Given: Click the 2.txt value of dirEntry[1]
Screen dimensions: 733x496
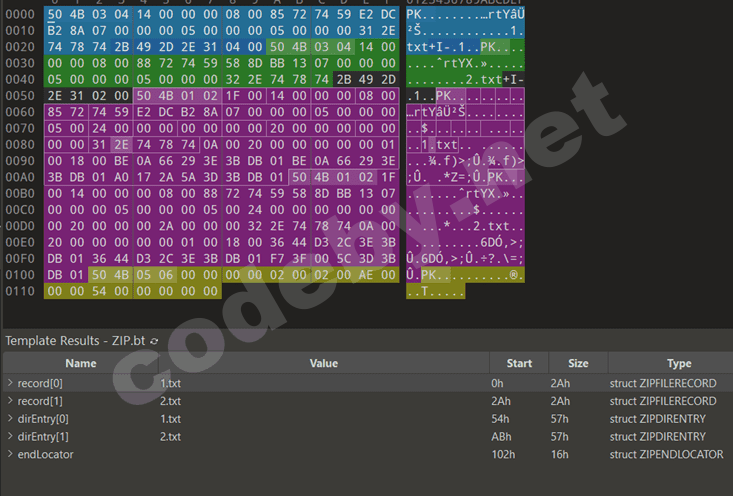Looking at the screenshot, I should pyautogui.click(x=171, y=437).
